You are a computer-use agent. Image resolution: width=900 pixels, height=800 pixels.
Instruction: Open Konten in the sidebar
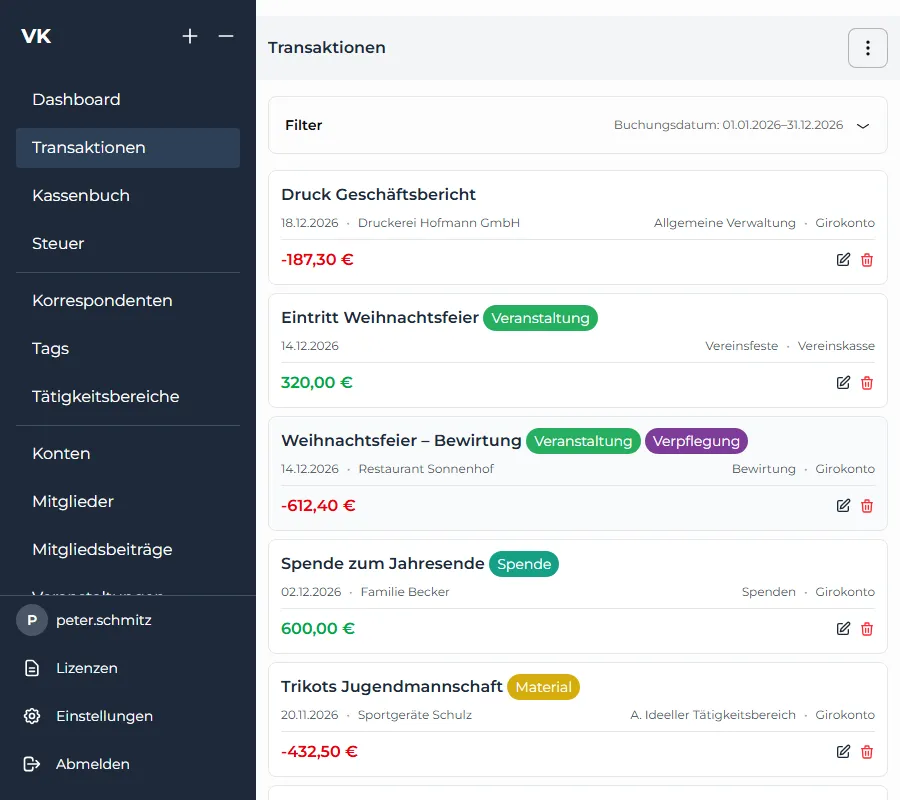point(128,454)
